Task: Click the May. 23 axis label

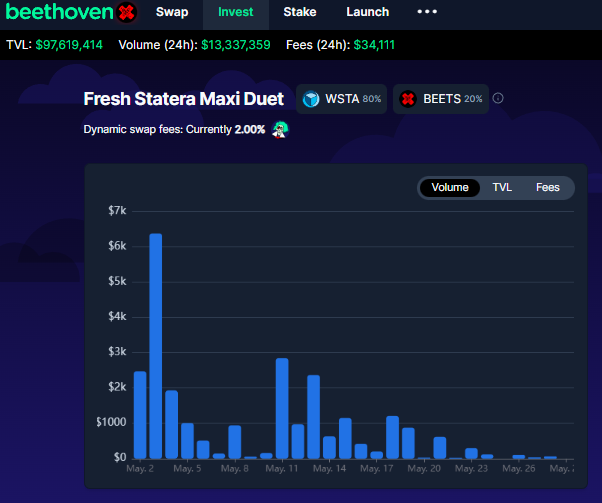Action: coord(471,468)
